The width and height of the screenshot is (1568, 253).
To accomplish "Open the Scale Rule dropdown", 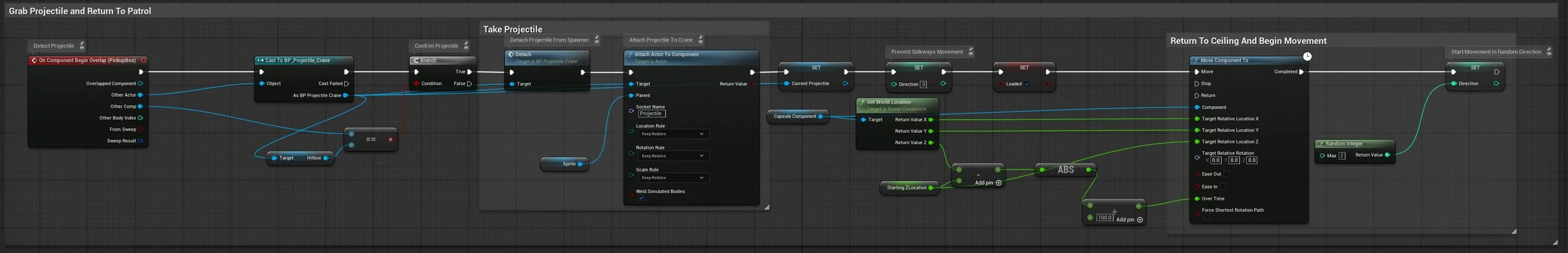I will (x=674, y=178).
